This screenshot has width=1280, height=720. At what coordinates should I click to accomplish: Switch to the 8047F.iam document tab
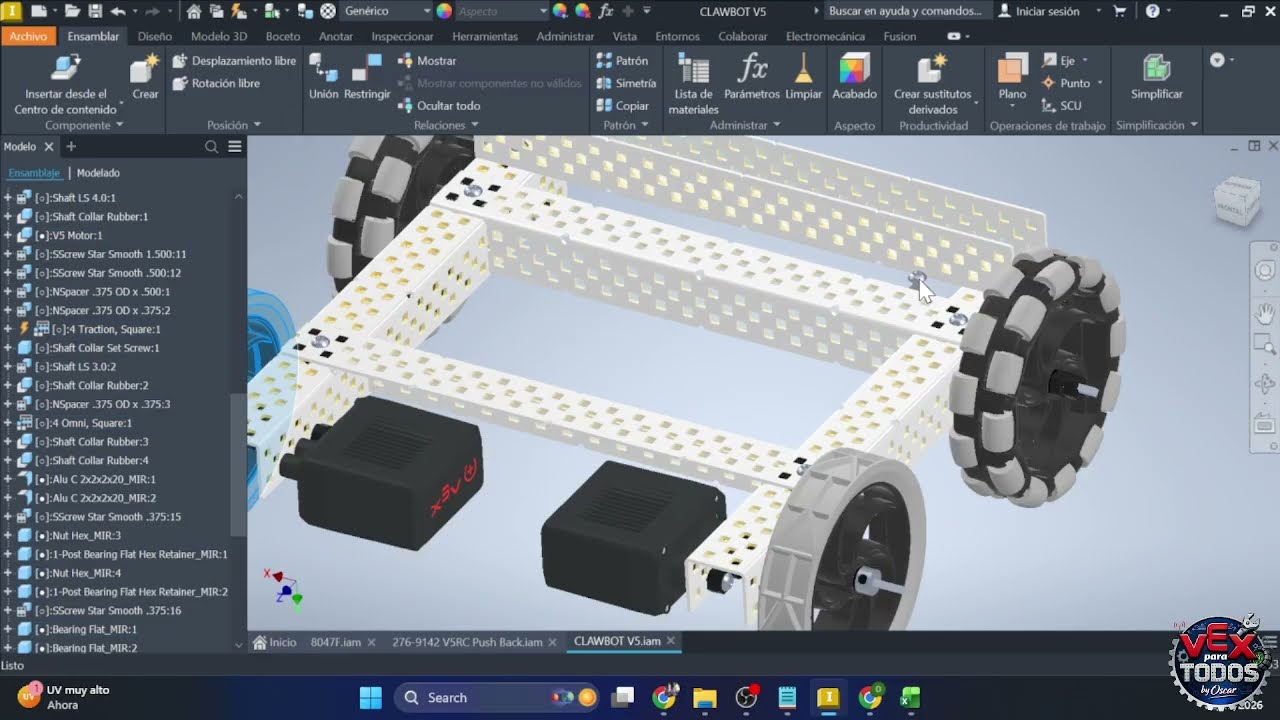point(336,642)
